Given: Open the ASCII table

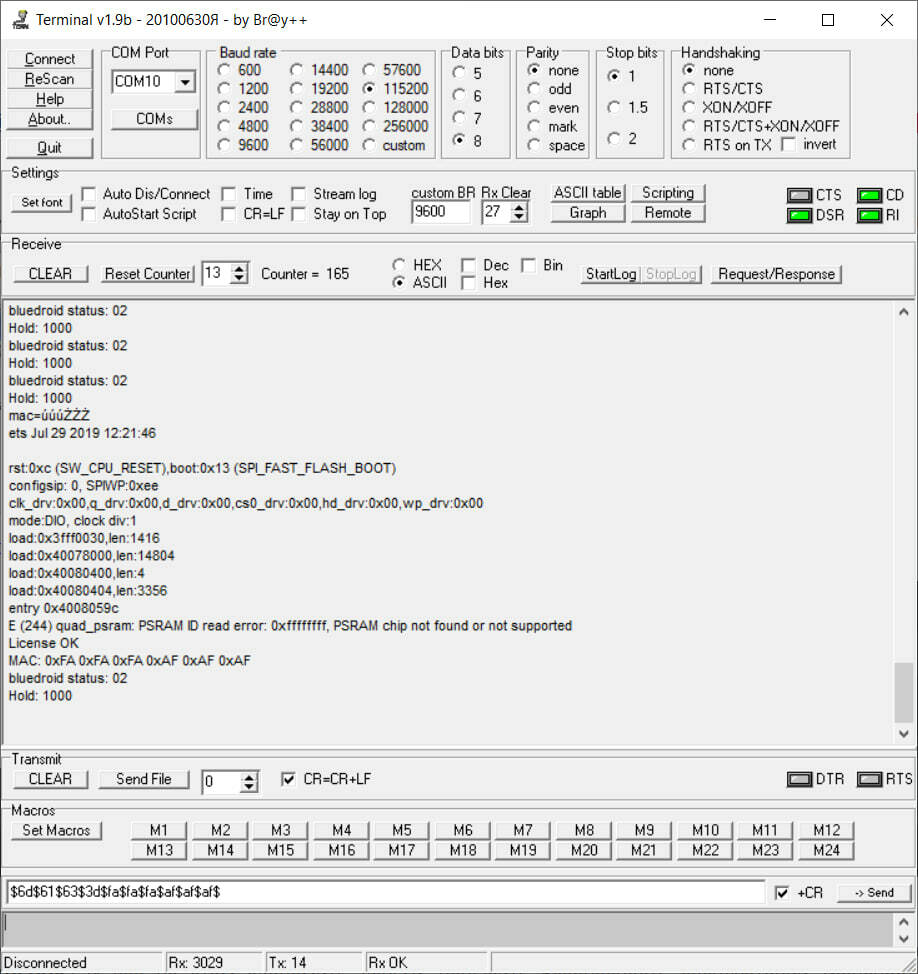Looking at the screenshot, I should [x=588, y=193].
